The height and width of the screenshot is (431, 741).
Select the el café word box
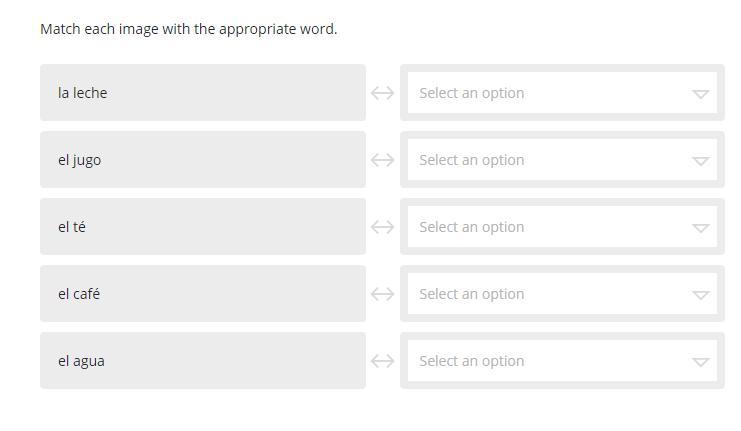coord(202,294)
